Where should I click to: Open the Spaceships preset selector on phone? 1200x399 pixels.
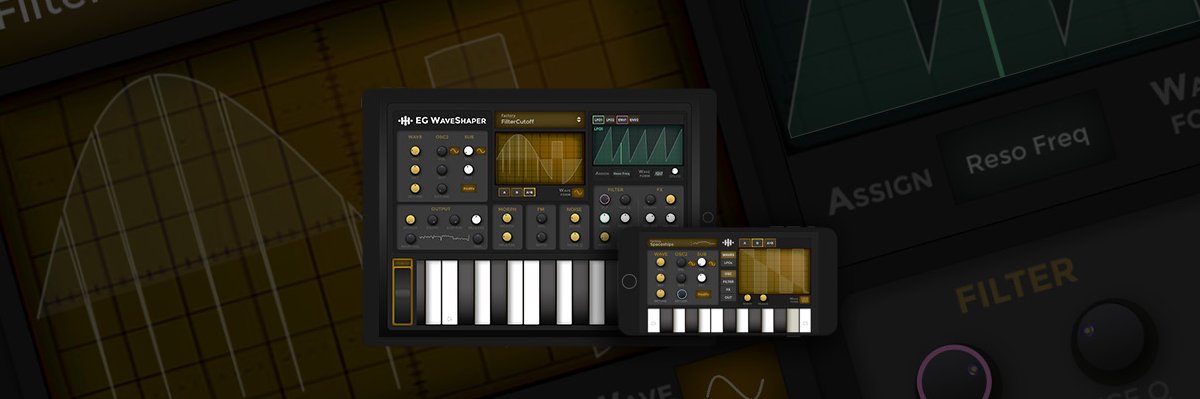coord(683,243)
